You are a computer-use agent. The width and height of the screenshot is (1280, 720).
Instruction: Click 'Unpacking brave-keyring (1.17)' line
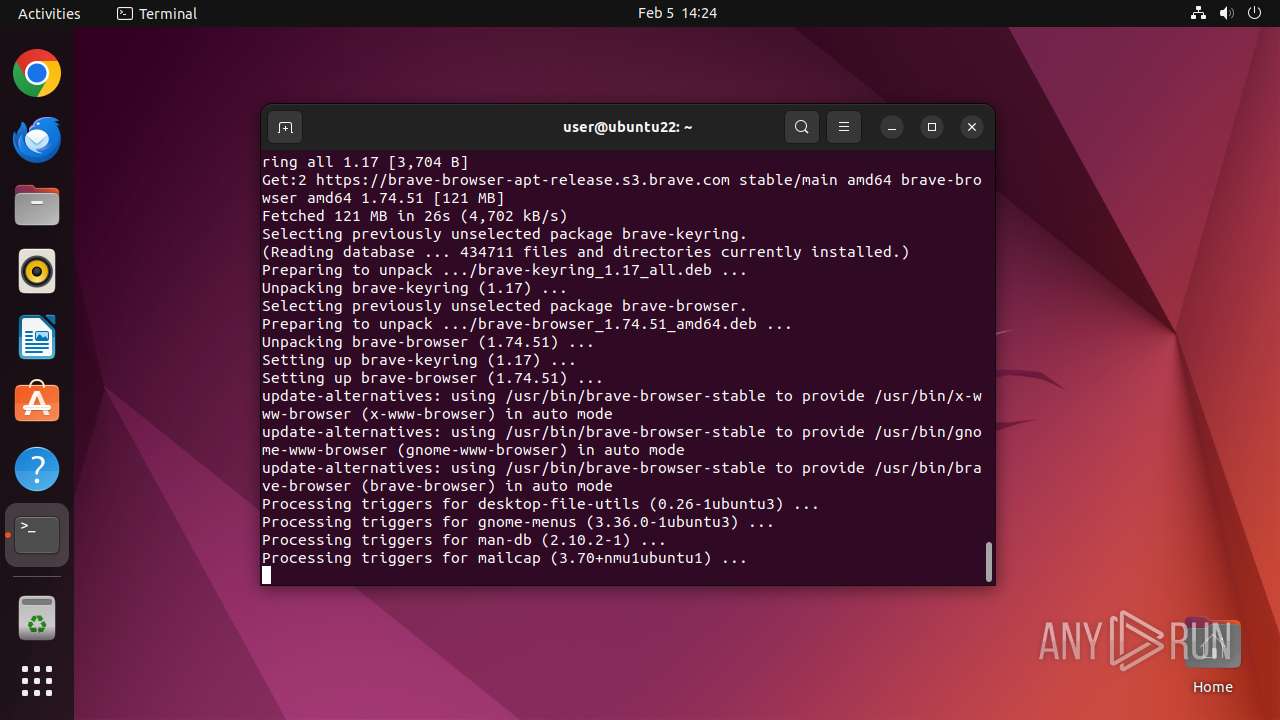pos(414,288)
